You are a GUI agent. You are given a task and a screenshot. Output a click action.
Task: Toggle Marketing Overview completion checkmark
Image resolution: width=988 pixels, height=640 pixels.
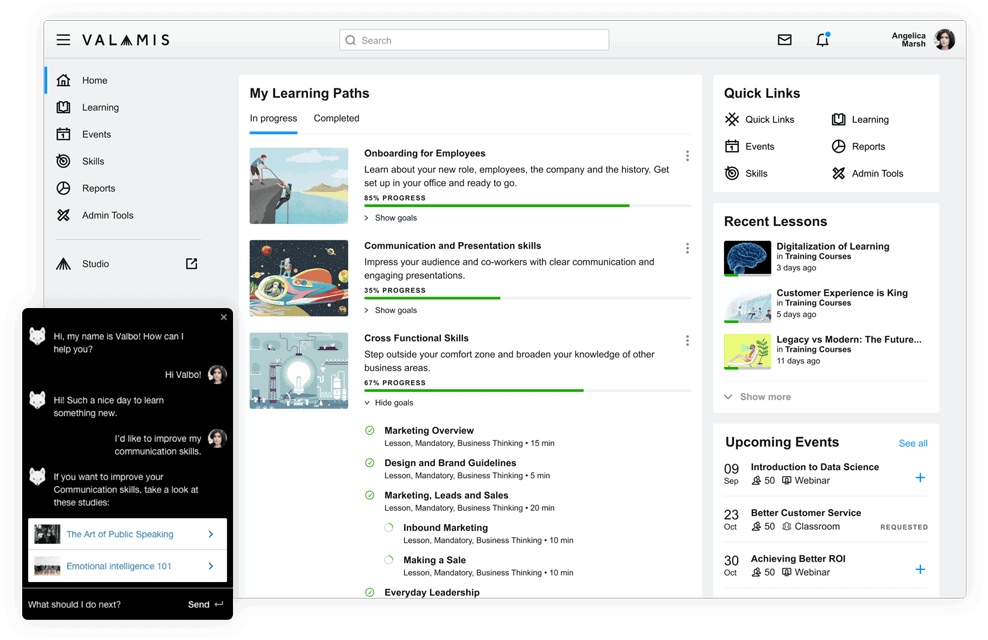click(370, 431)
